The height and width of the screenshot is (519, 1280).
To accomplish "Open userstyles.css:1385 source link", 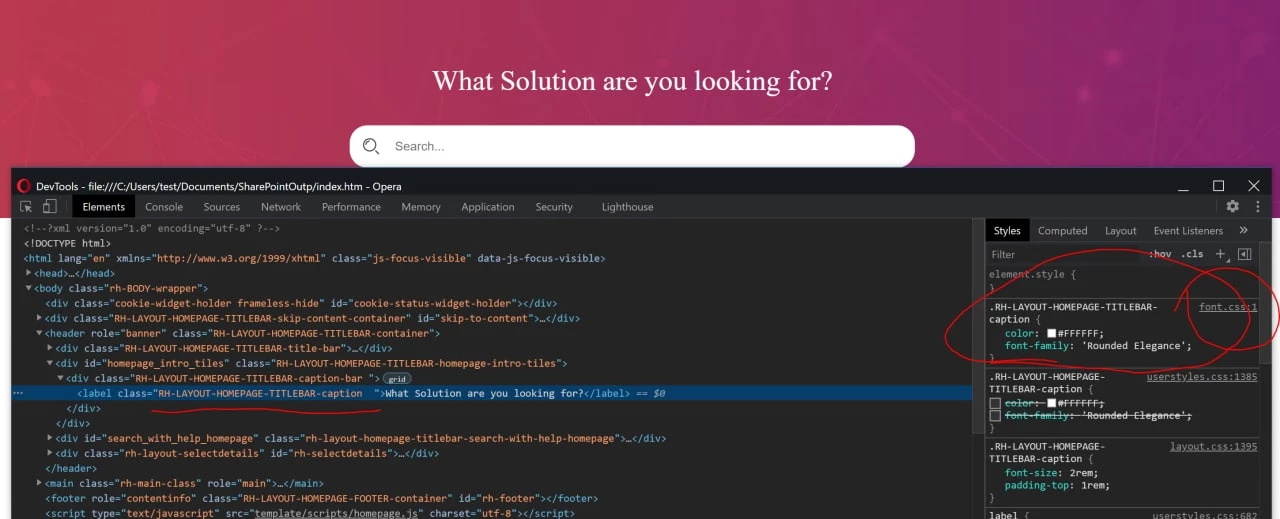I will 1202,377.
